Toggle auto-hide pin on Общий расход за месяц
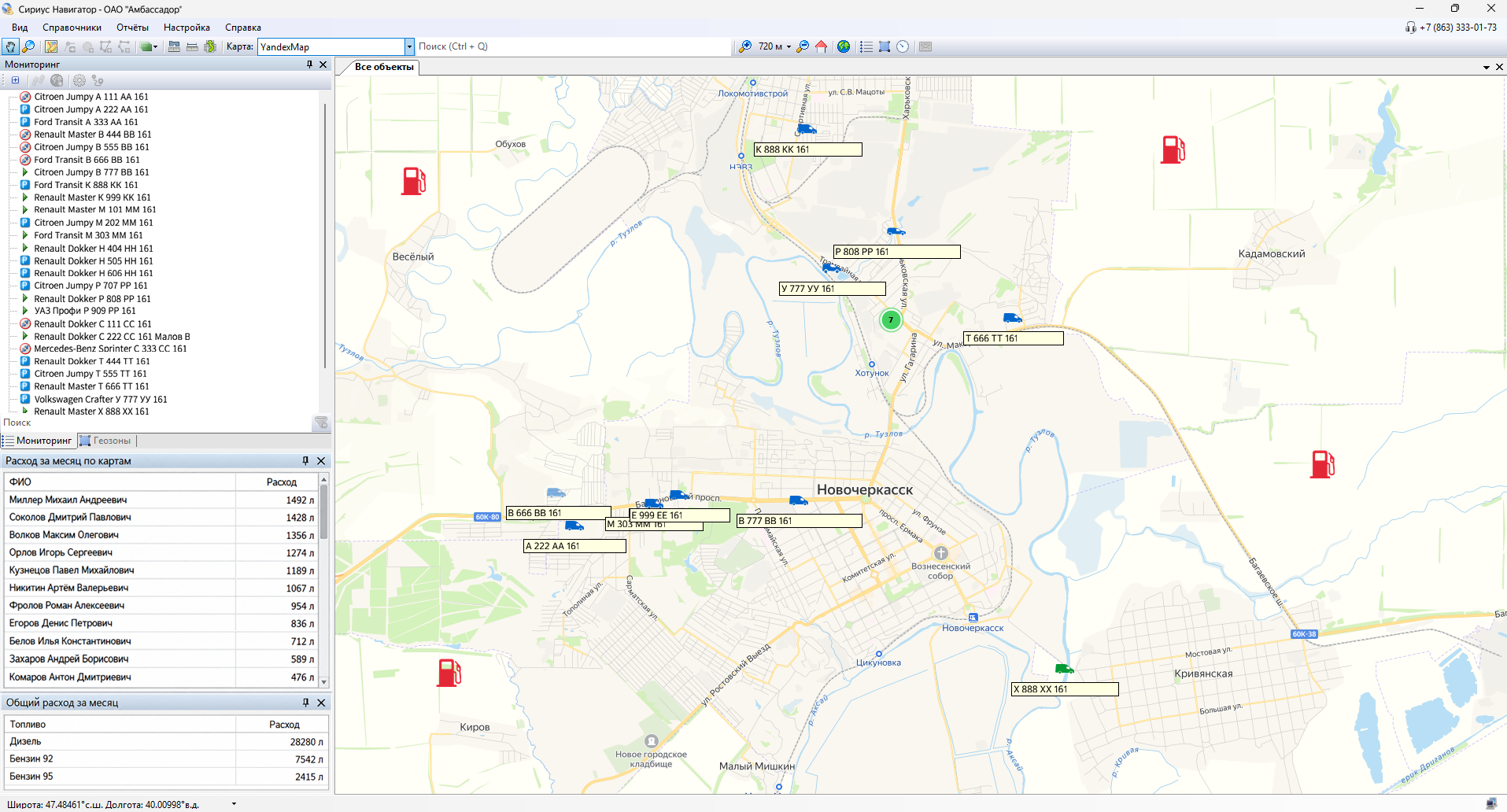 point(305,703)
